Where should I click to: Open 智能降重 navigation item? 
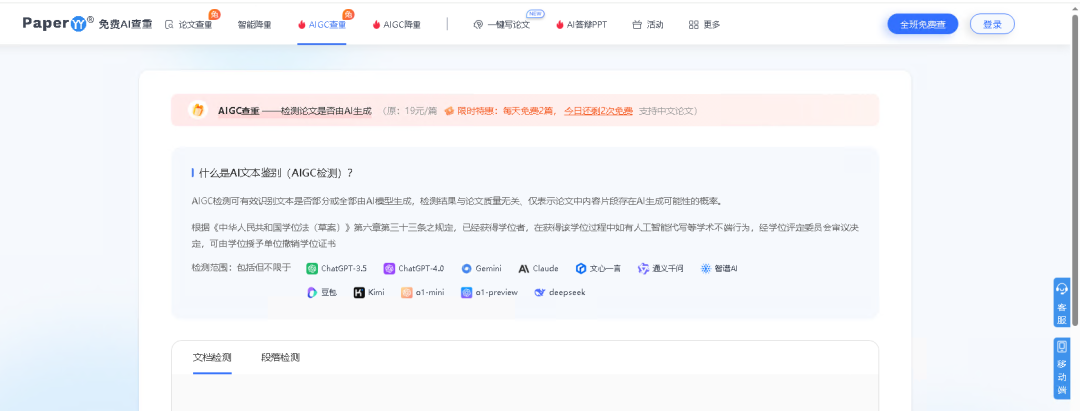254,25
